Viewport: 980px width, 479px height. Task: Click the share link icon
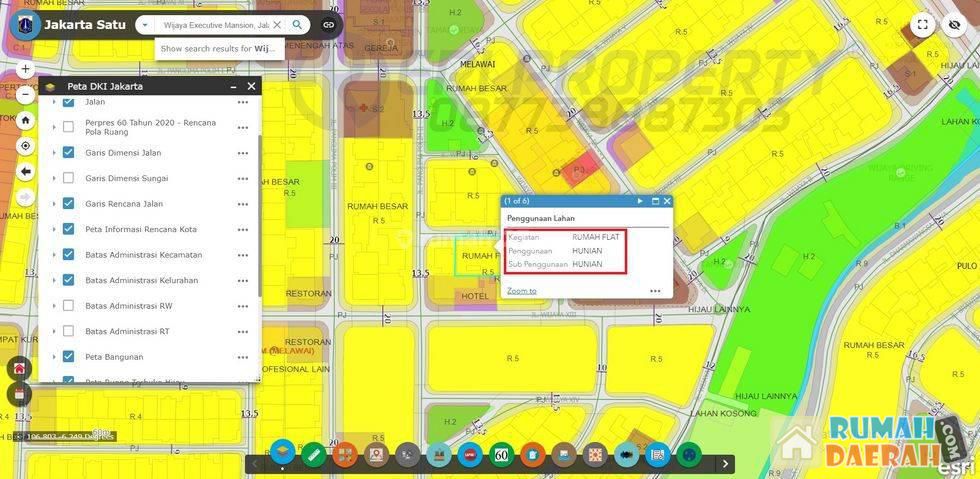coord(328,25)
